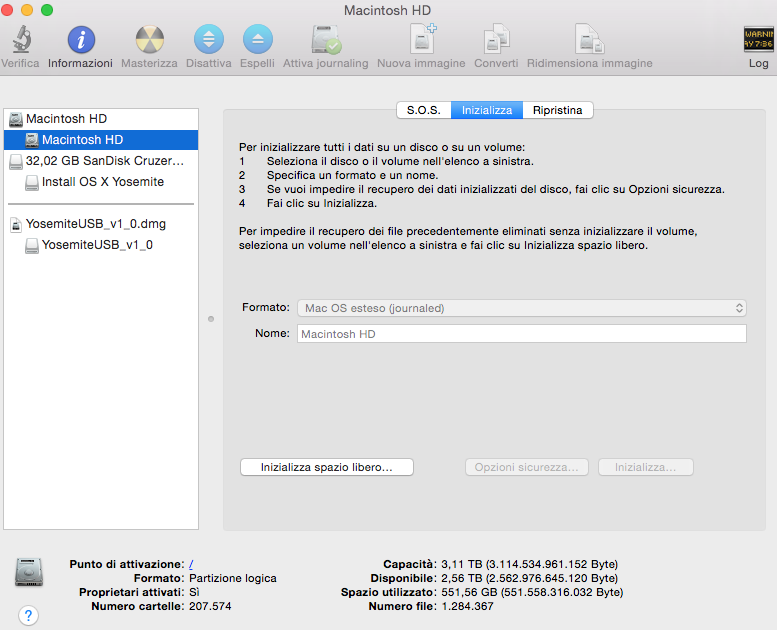Switch to the Ripristina tab
The height and width of the screenshot is (630, 777).
557,110
